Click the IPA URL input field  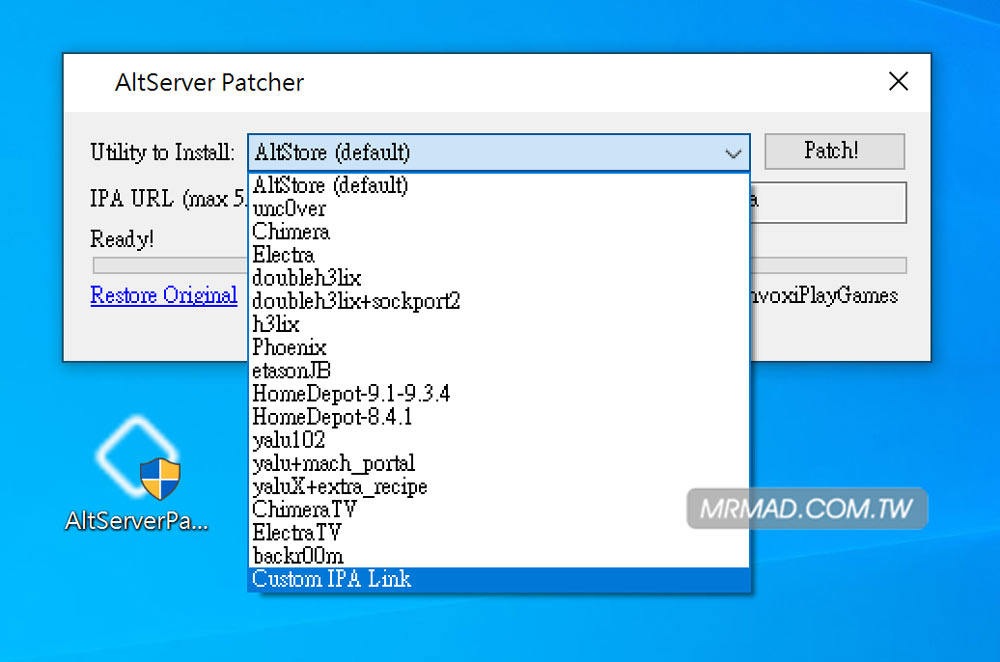pyautogui.click(x=828, y=203)
